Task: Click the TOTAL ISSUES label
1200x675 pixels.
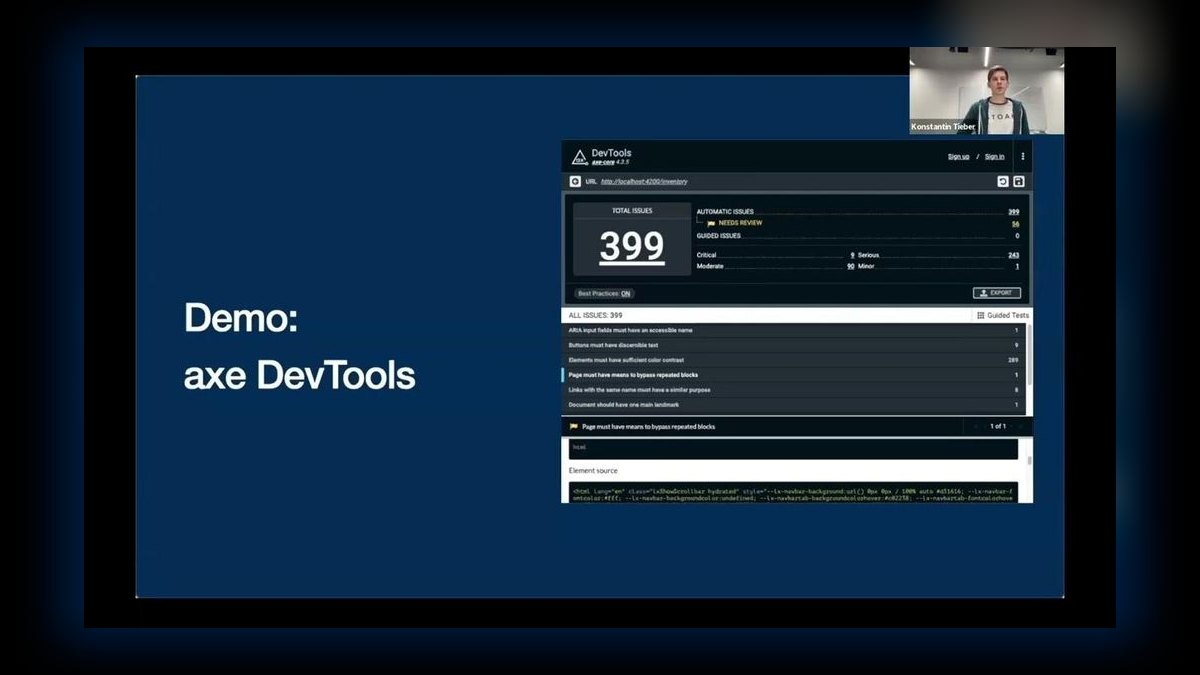Action: tap(632, 211)
